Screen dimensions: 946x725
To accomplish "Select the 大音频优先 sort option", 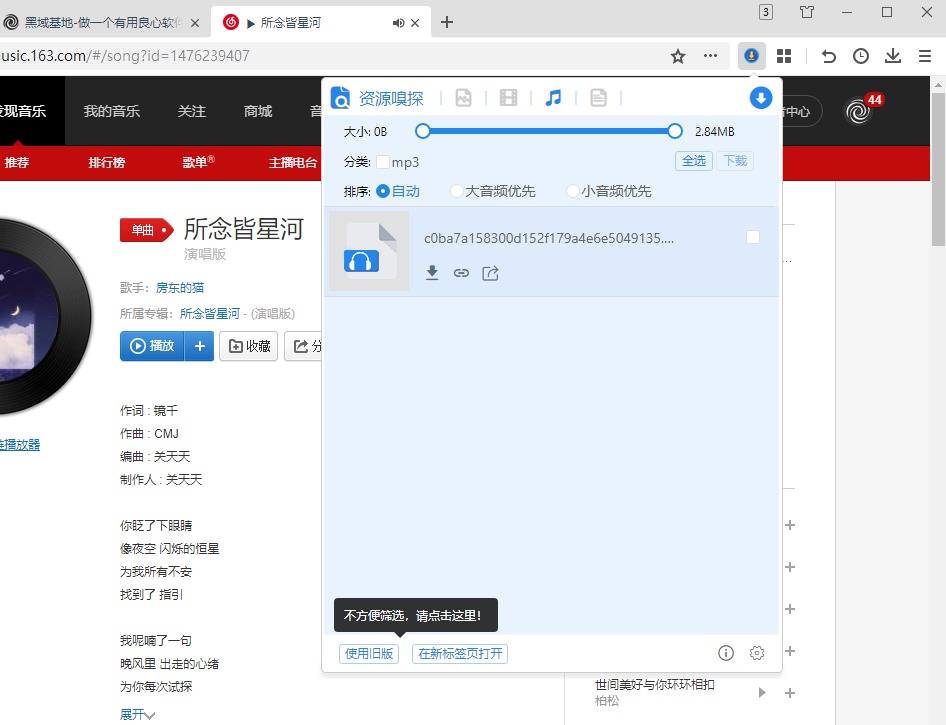I will click(x=457, y=191).
